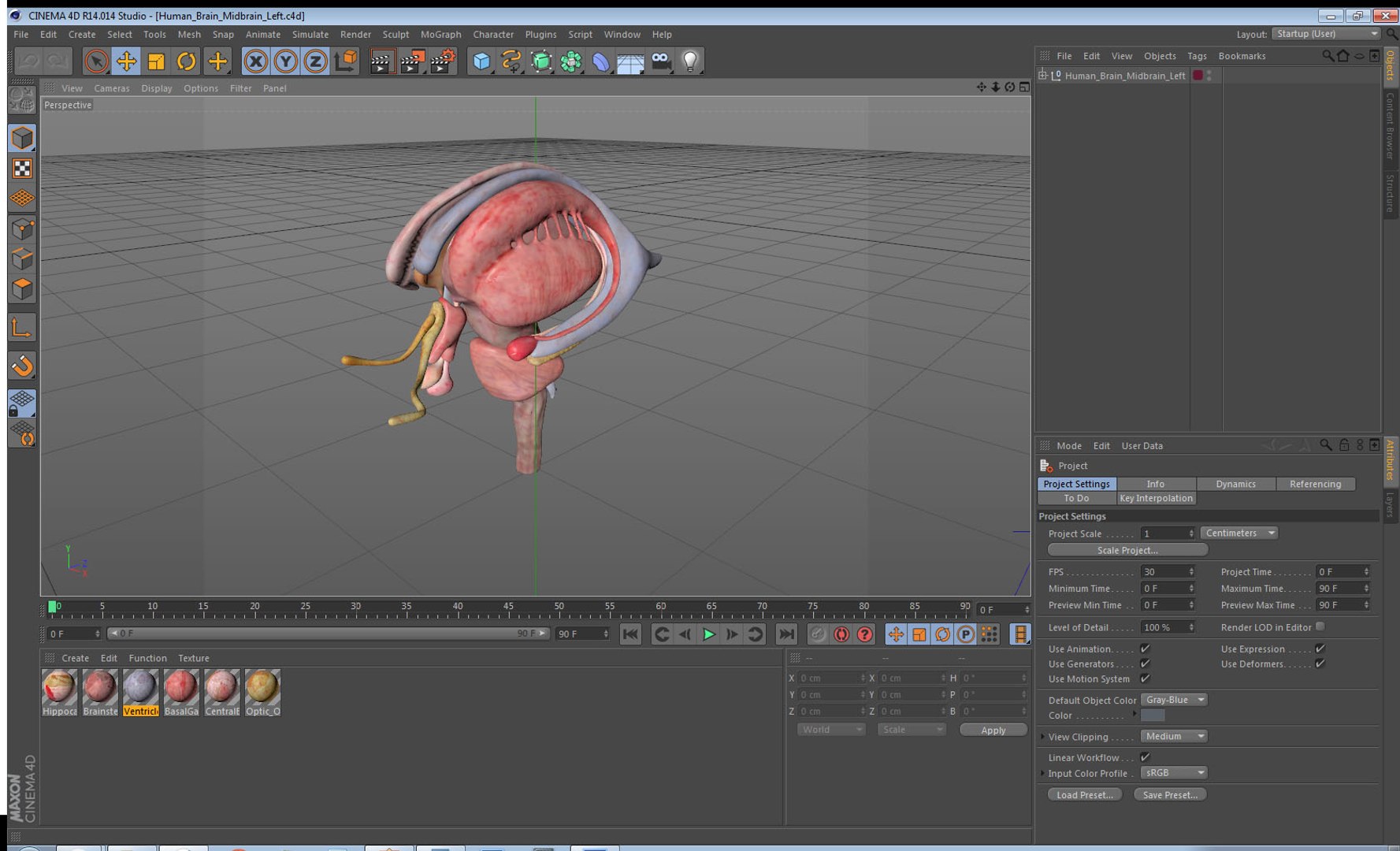Click the Save Preset button
The image size is (1400, 851).
(1170, 794)
